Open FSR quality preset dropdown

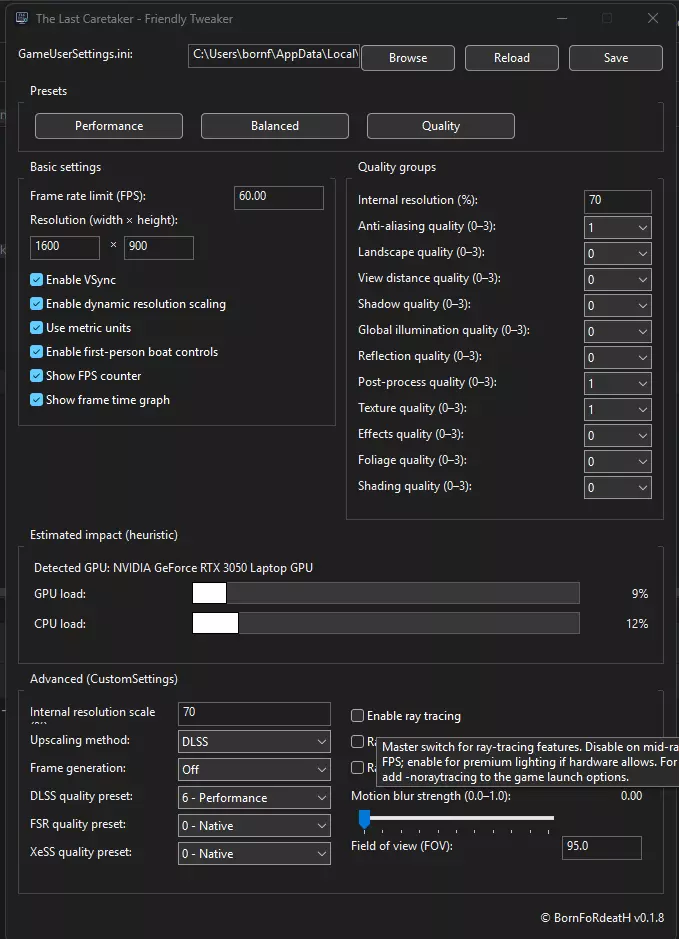pyautogui.click(x=254, y=826)
